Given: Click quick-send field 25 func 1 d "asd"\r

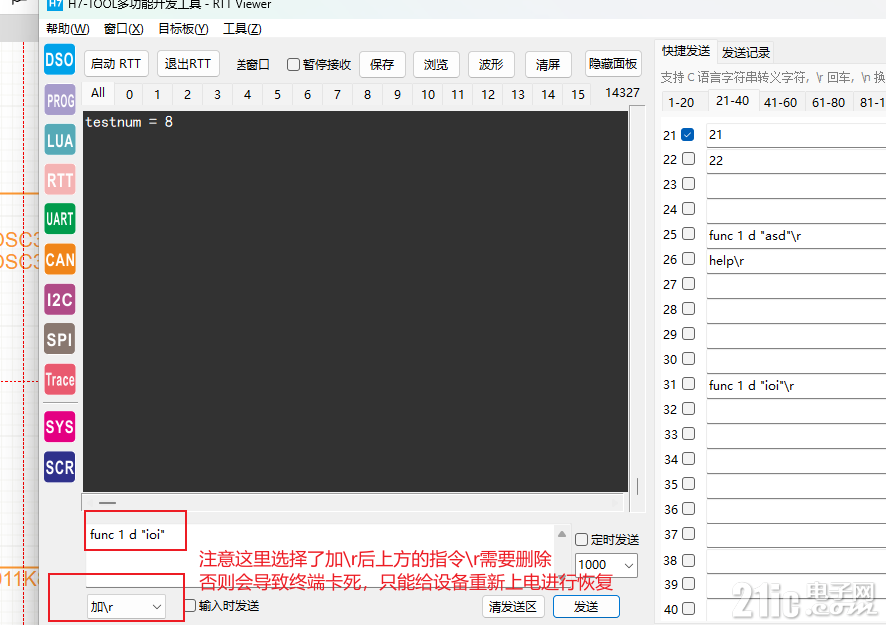Looking at the screenshot, I should coord(796,236).
